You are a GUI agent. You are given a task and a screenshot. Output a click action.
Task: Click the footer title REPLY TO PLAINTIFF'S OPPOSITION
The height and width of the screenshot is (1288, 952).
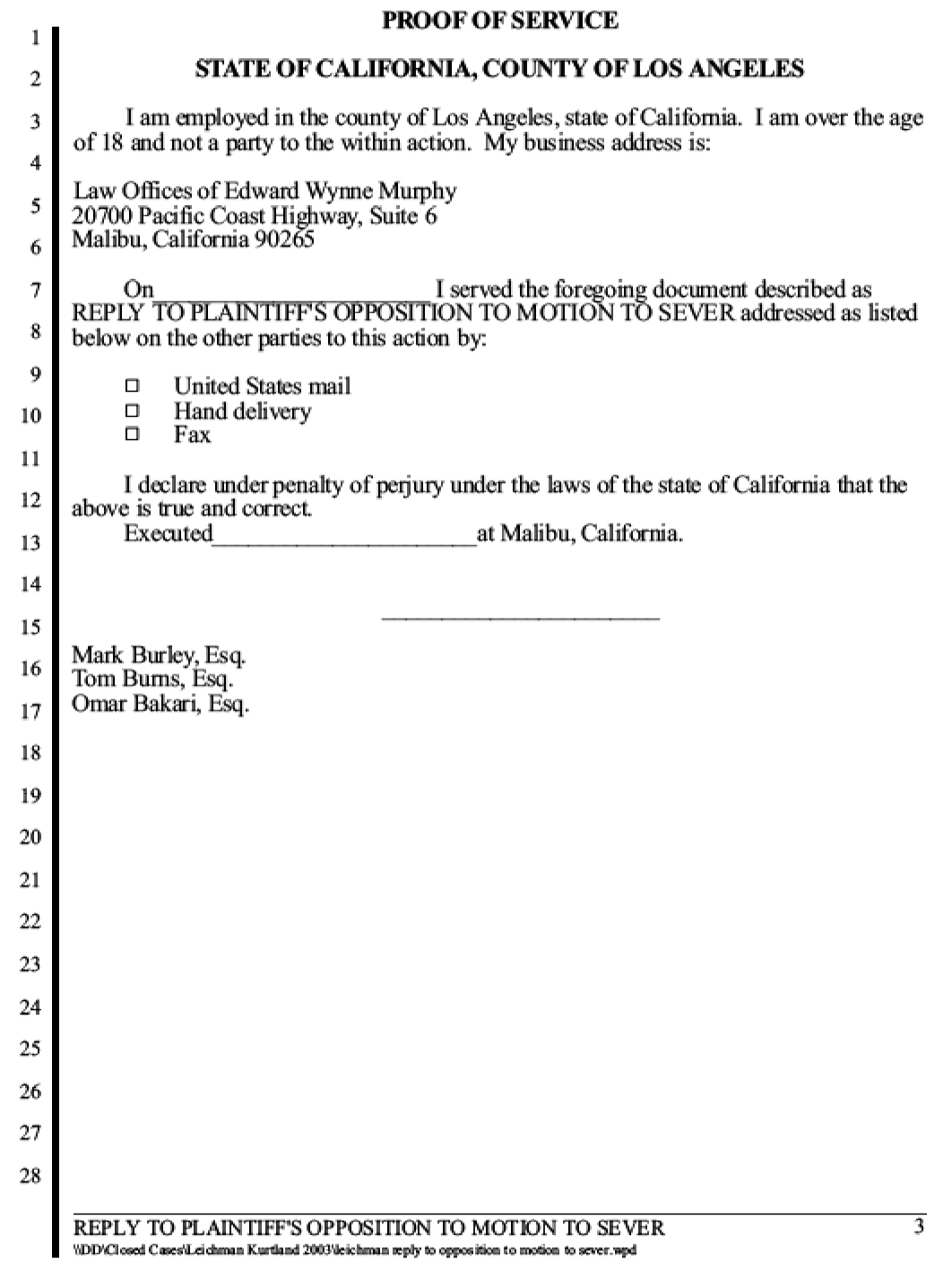coord(368,1228)
